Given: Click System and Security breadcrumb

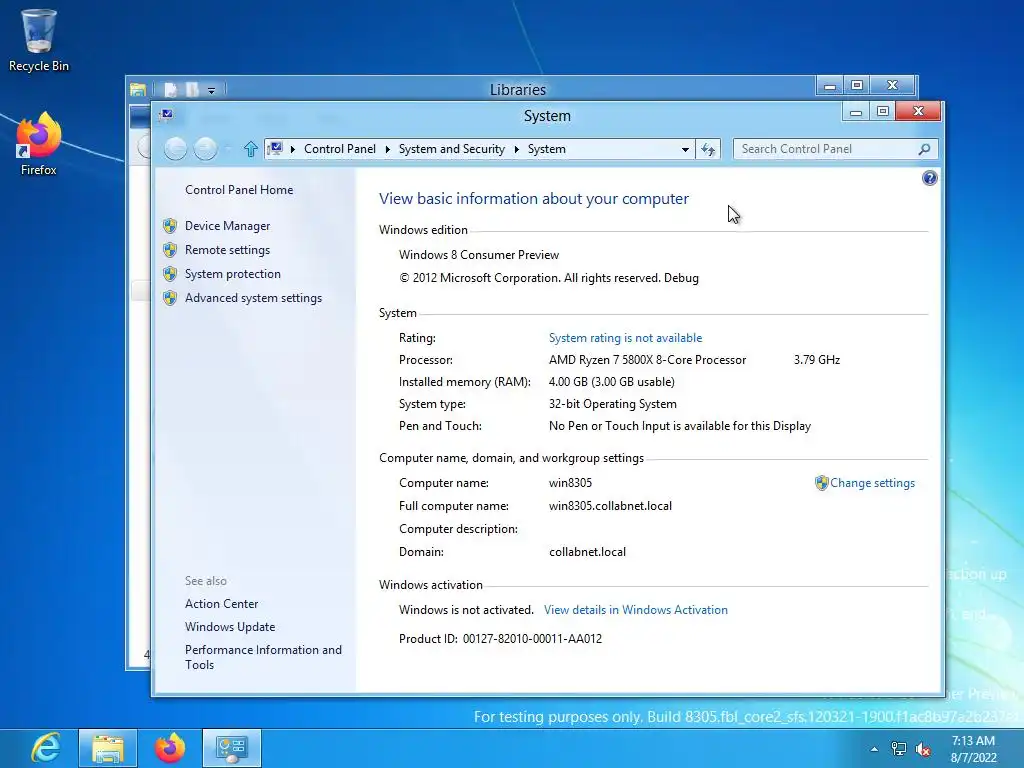Looking at the screenshot, I should (x=452, y=149).
